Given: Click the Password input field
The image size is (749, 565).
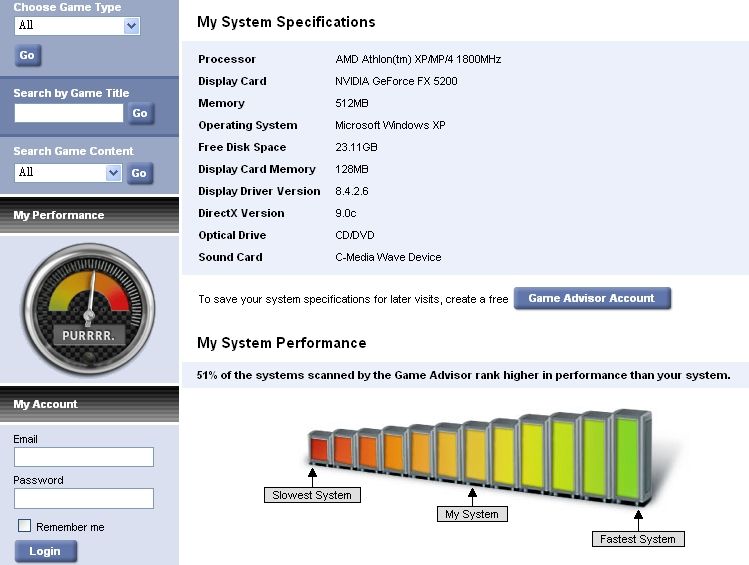Looking at the screenshot, I should point(84,499).
